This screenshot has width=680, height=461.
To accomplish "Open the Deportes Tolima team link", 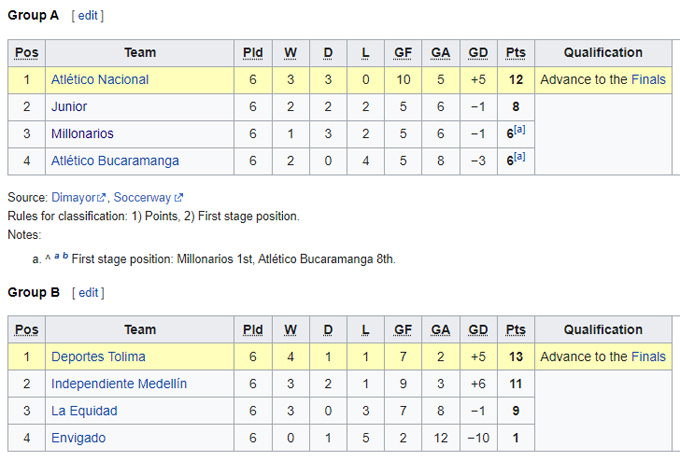I will coord(98,357).
